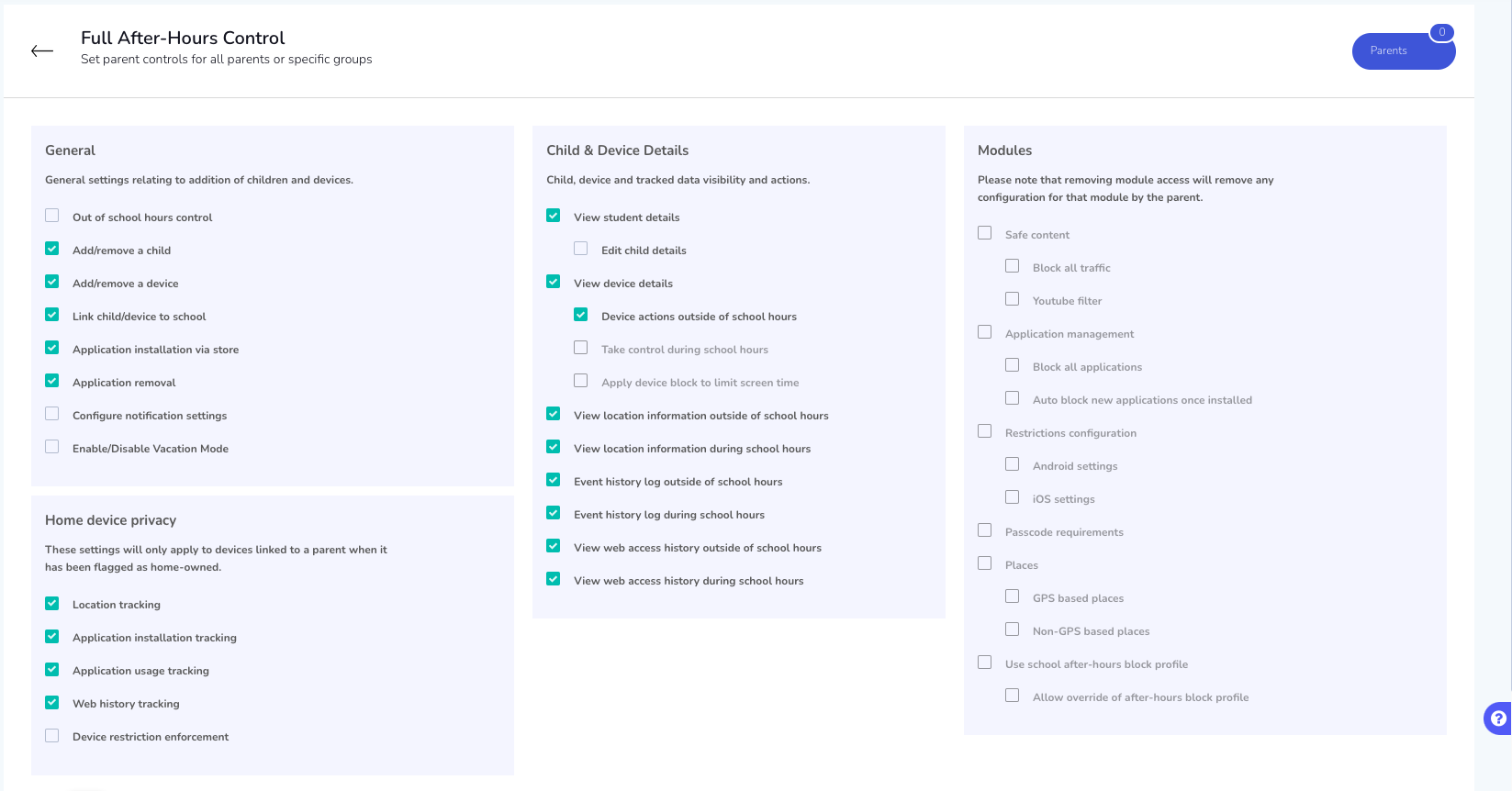Screen dimensions: 1512x791
Task: Enable Out of school hours control checkbox
Action: click(x=52, y=216)
